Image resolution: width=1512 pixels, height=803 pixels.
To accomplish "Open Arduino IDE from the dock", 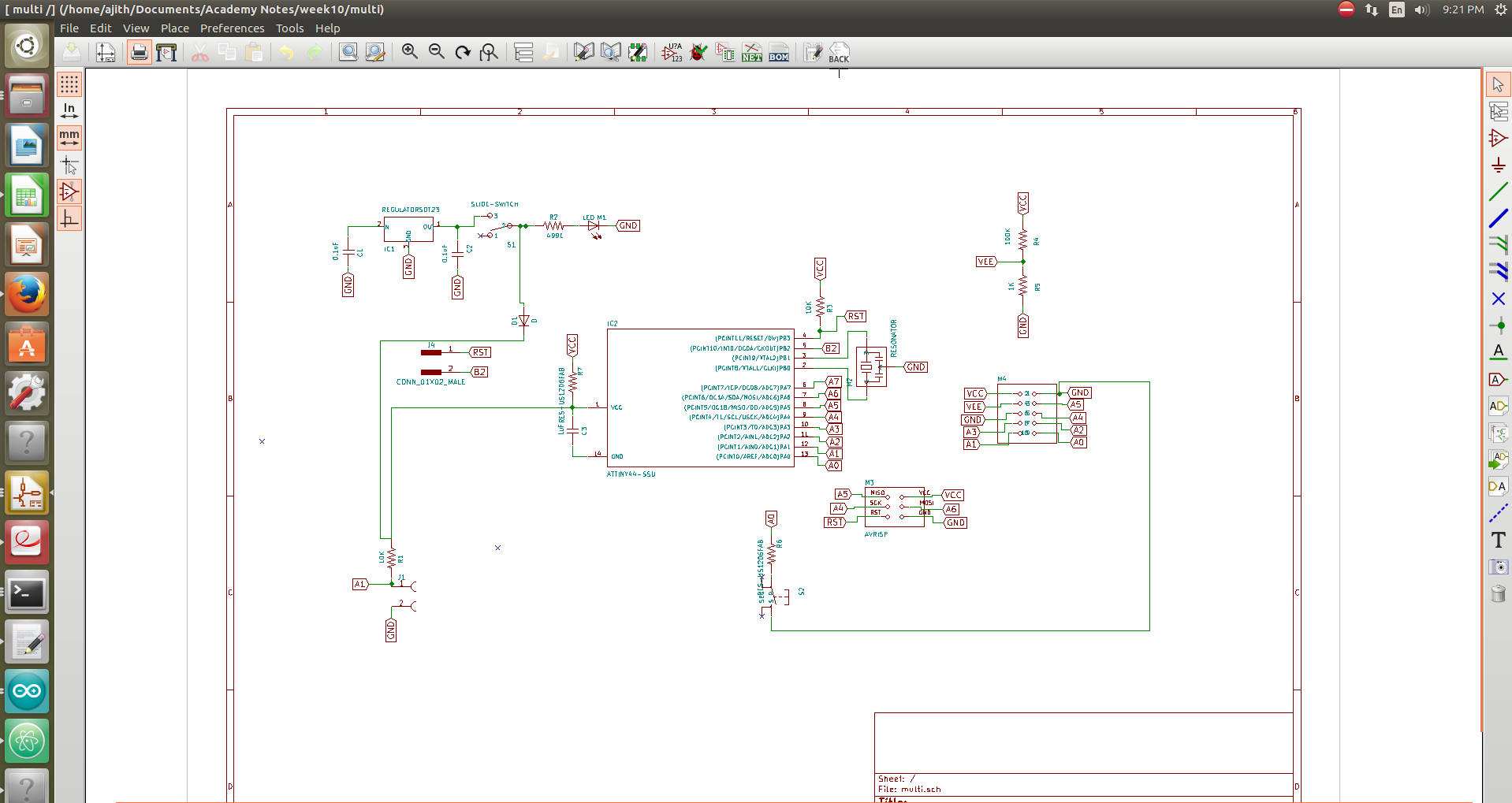I will pyautogui.click(x=27, y=692).
